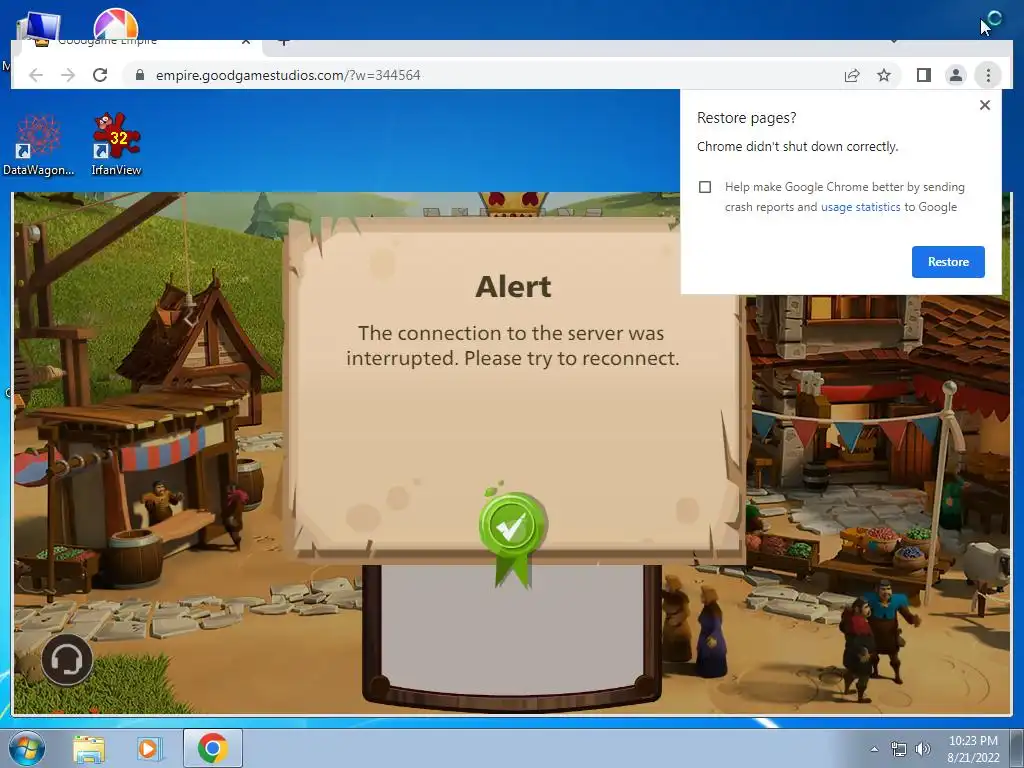
Task: Close the Goodgame Empire tab
Action: (x=246, y=42)
